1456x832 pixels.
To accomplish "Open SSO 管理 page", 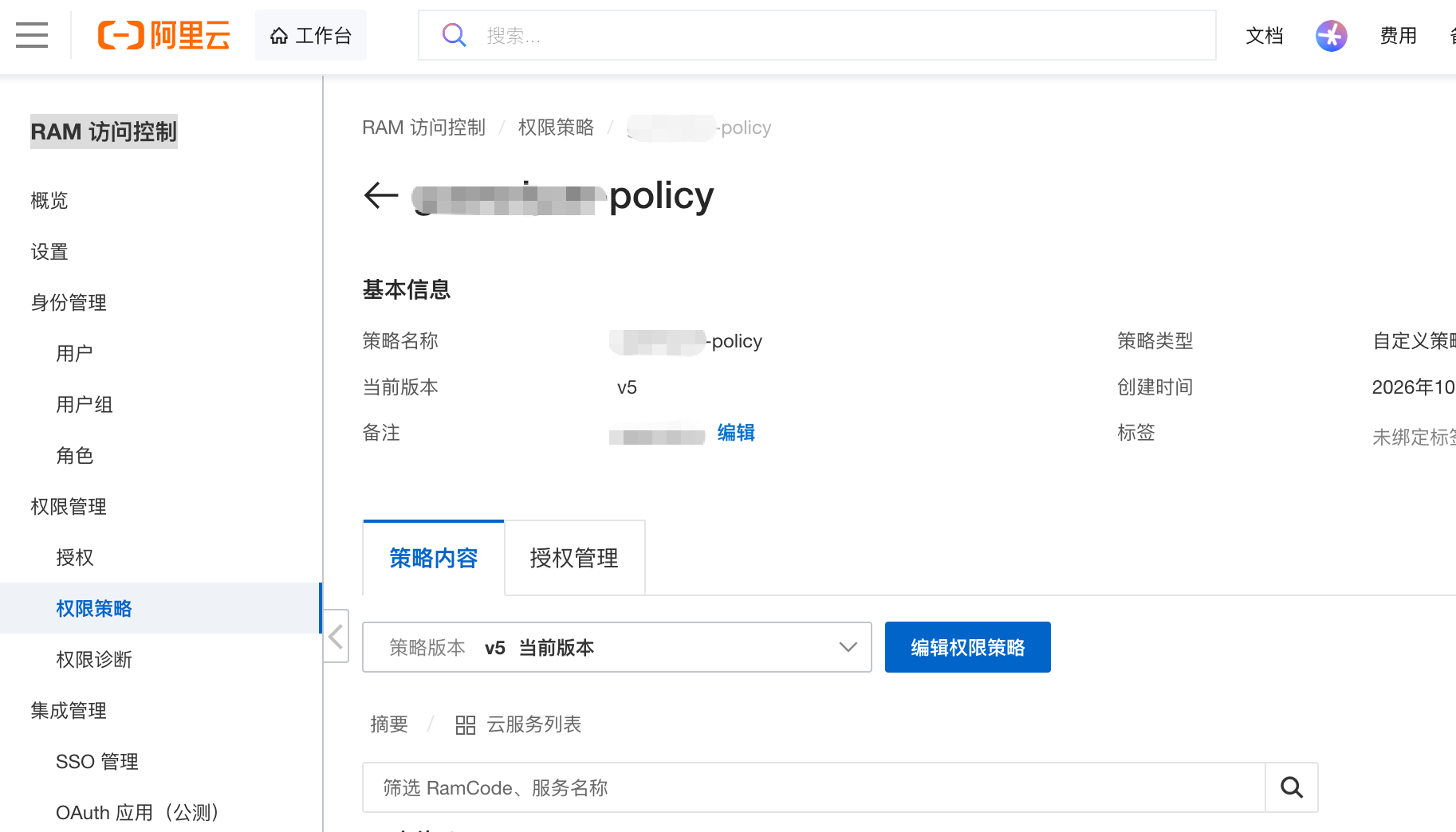I will (x=97, y=761).
